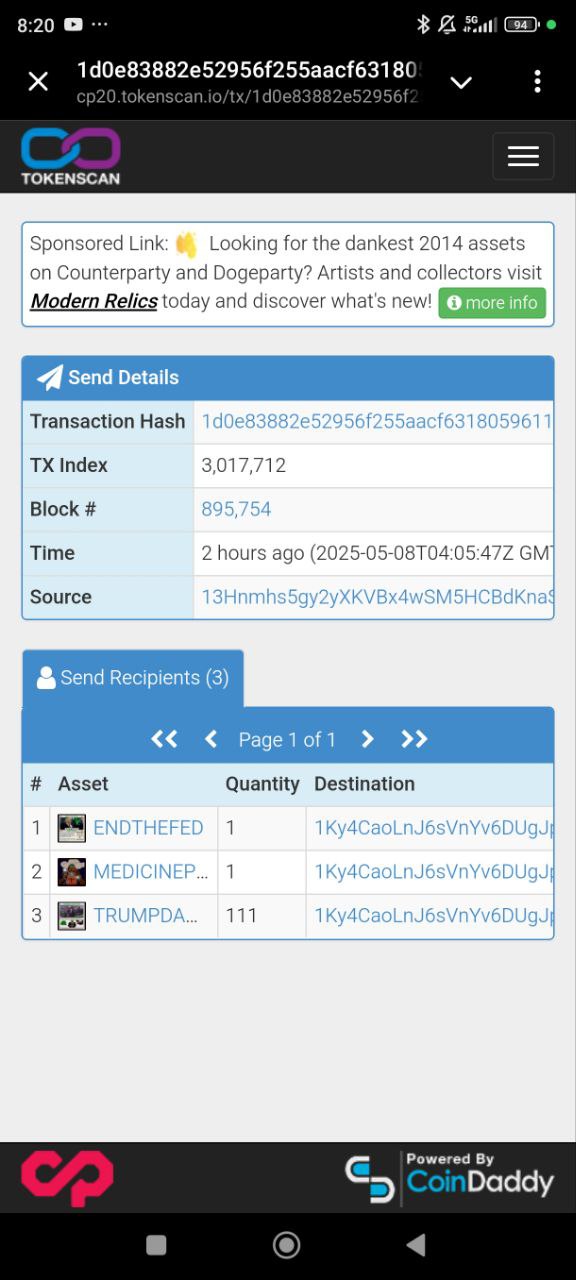The image size is (576, 1280).
Task: Open the CoinDaddy powered-by logo
Action: (449, 1178)
